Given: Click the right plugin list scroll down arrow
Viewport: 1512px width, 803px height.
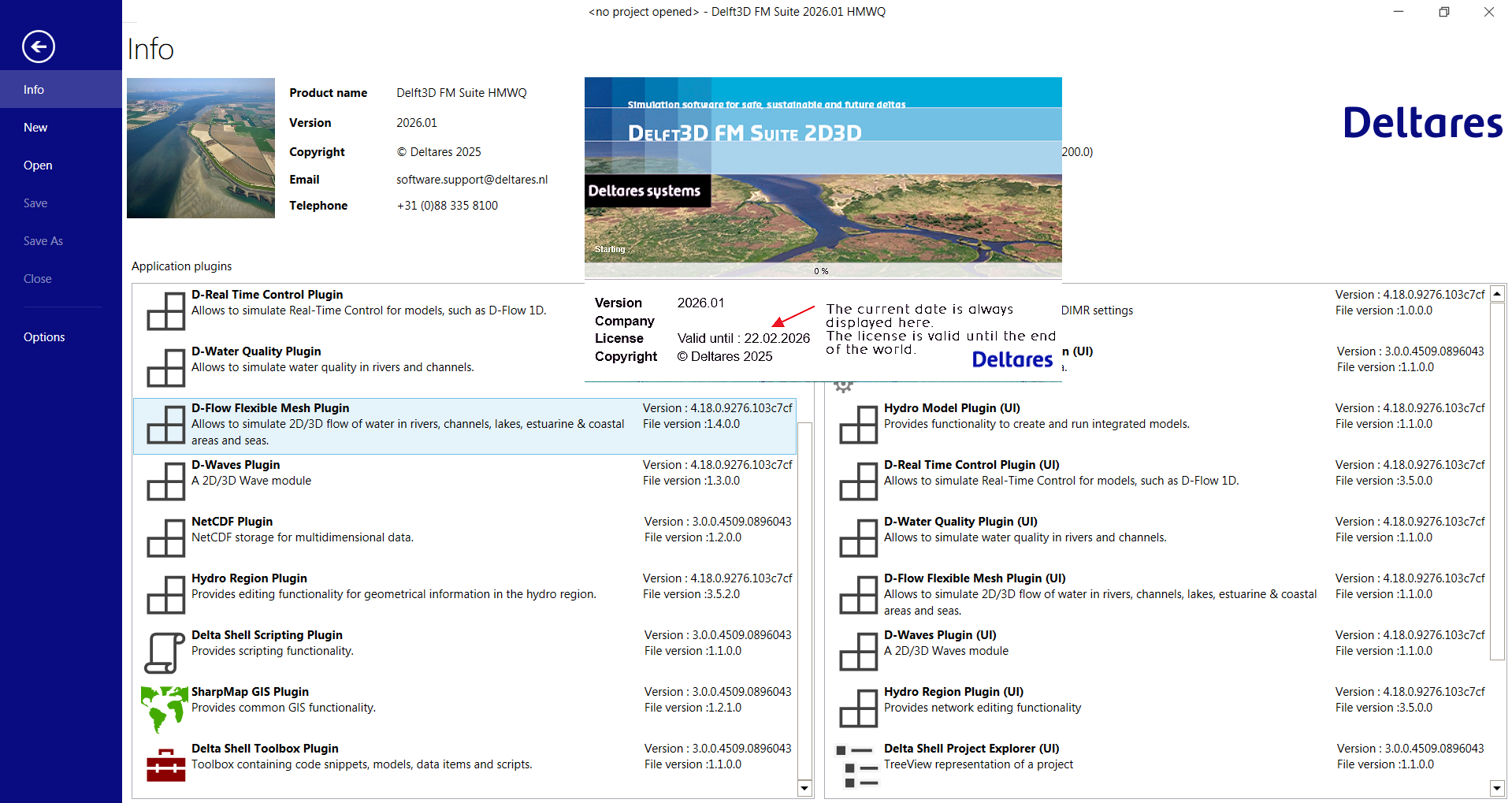Looking at the screenshot, I should (x=1497, y=788).
